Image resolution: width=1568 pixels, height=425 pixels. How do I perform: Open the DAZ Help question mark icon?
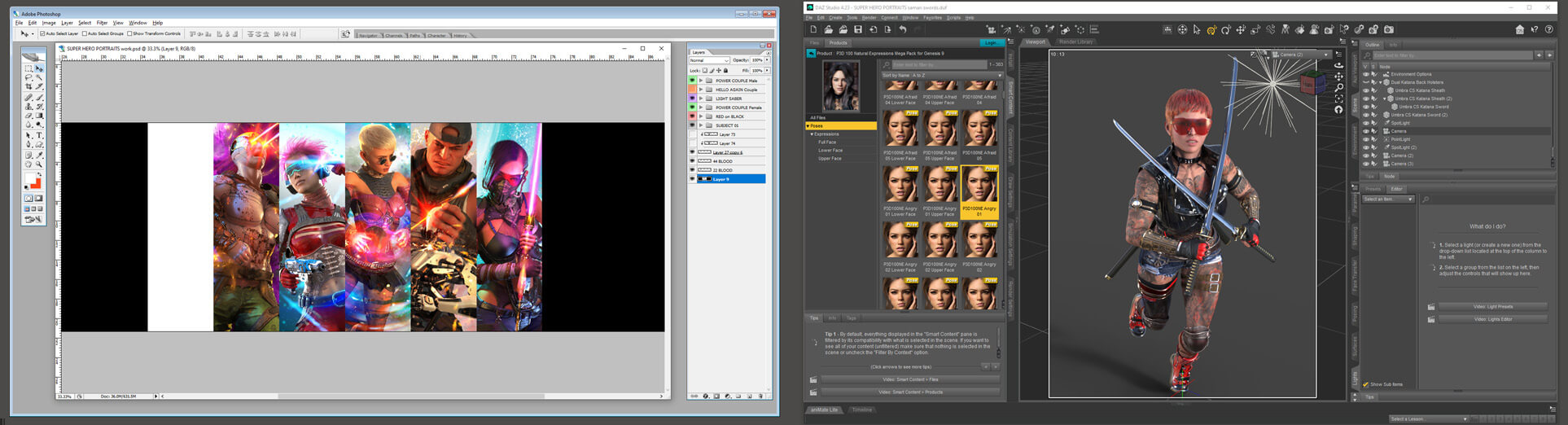point(1549,30)
